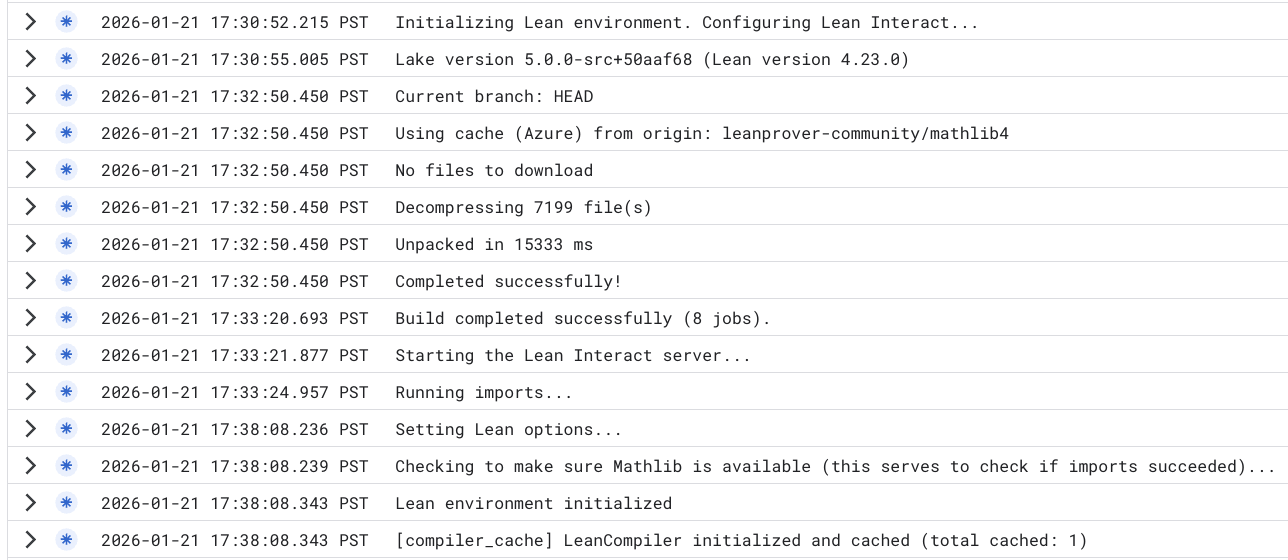Expand the 'Checking to make sure Mathlib' entry
Viewport: 1288px width, 560px height.
(30, 466)
